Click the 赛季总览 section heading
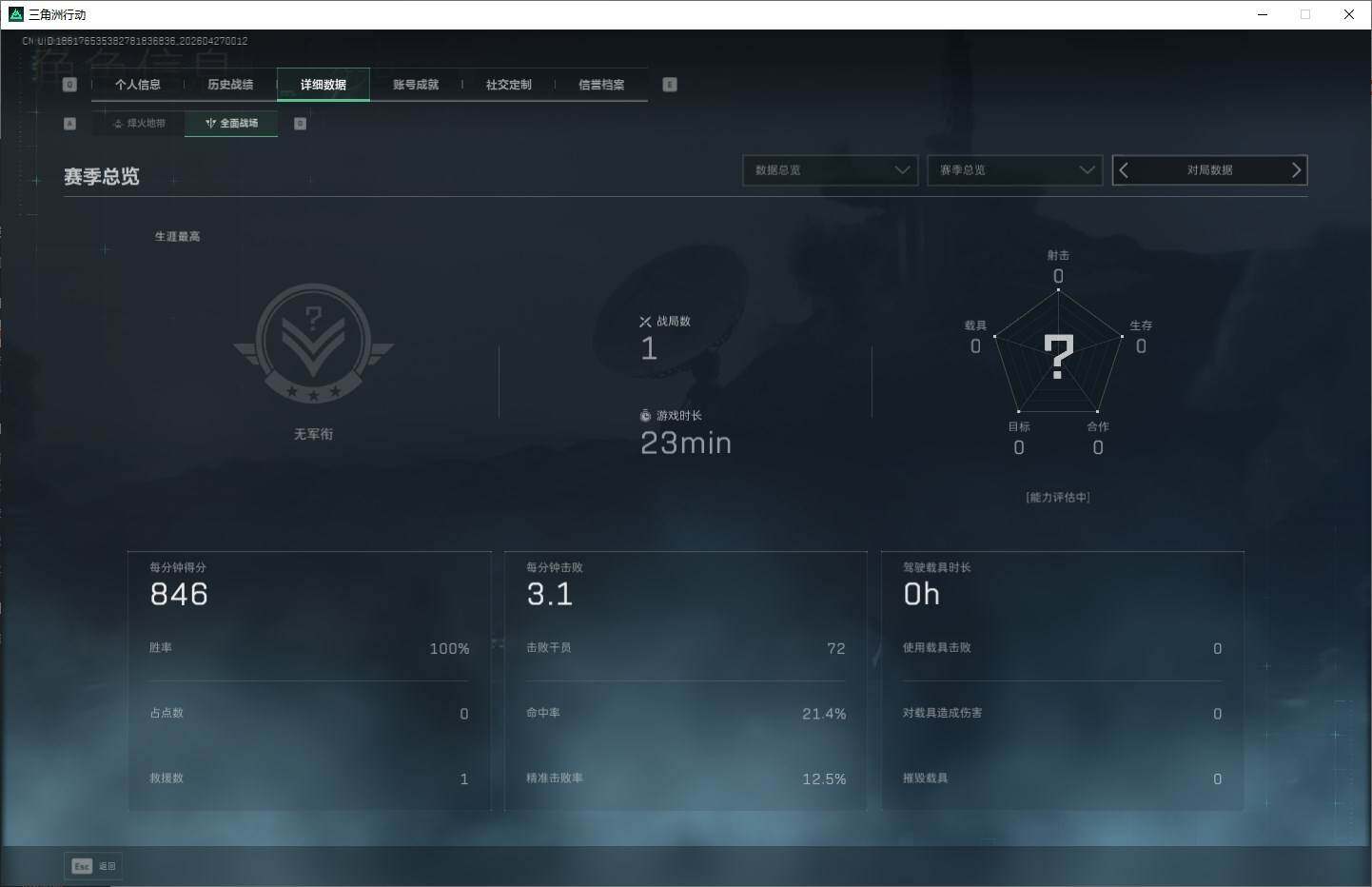 102,177
